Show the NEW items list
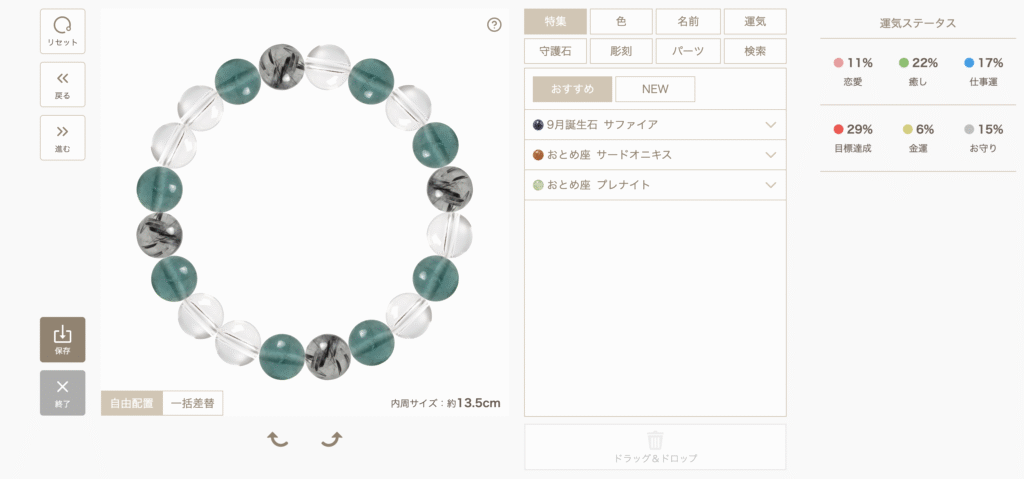Viewport: 1024px width, 479px height. (x=655, y=90)
